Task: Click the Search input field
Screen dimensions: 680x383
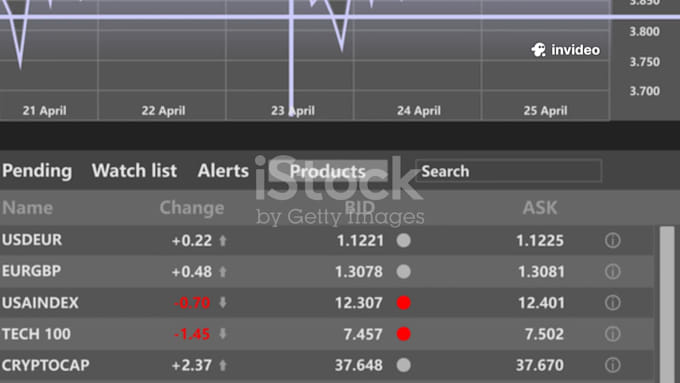Action: tap(508, 171)
